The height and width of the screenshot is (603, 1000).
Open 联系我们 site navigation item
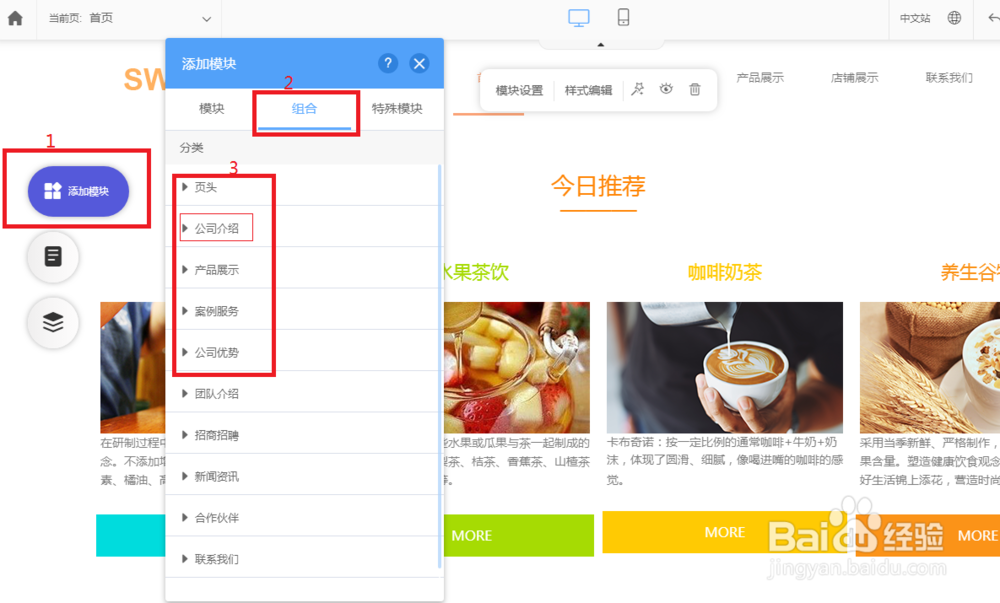(x=949, y=78)
